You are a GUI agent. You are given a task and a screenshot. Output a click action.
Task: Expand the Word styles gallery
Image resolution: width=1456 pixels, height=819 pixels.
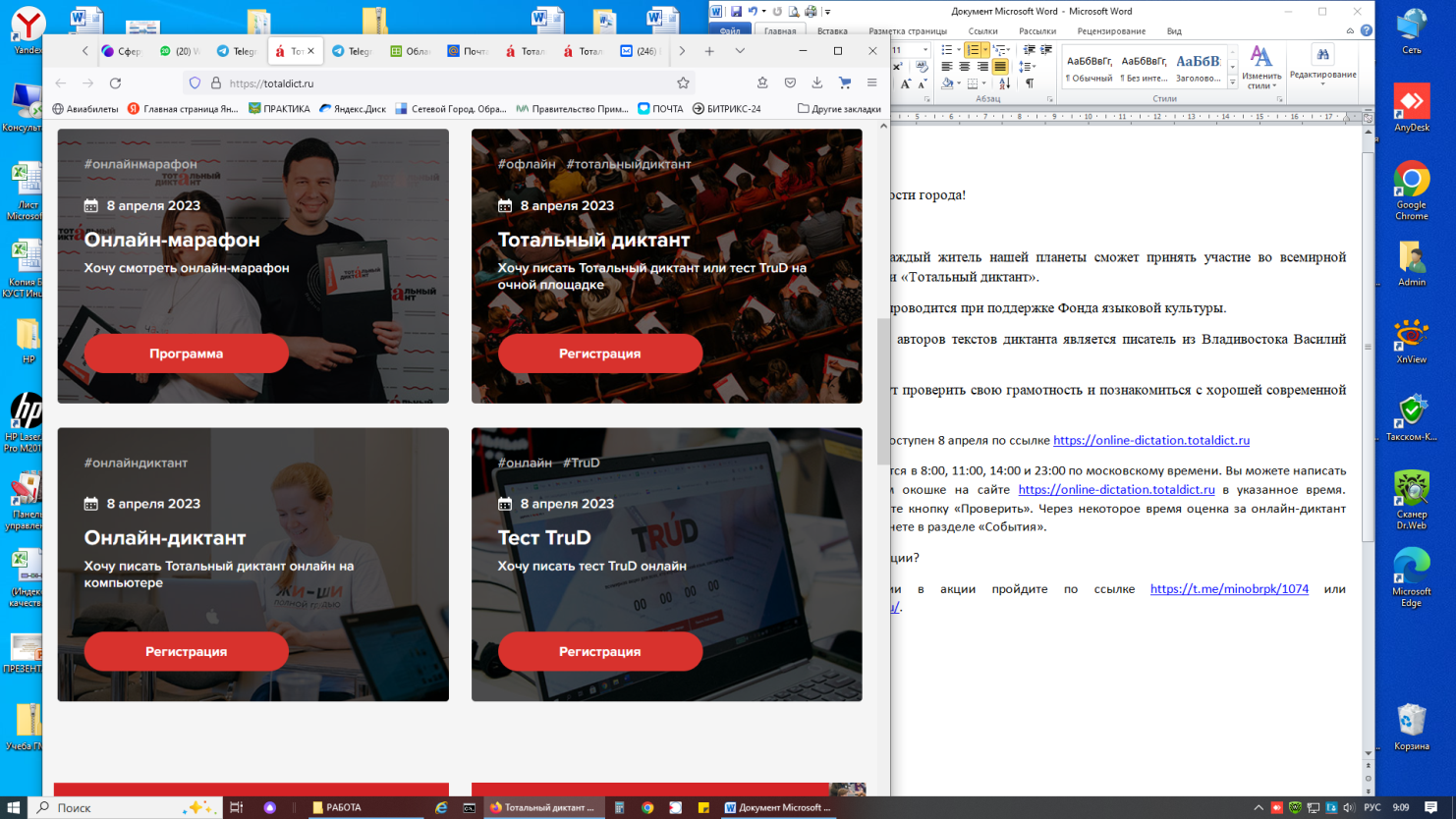1233,83
